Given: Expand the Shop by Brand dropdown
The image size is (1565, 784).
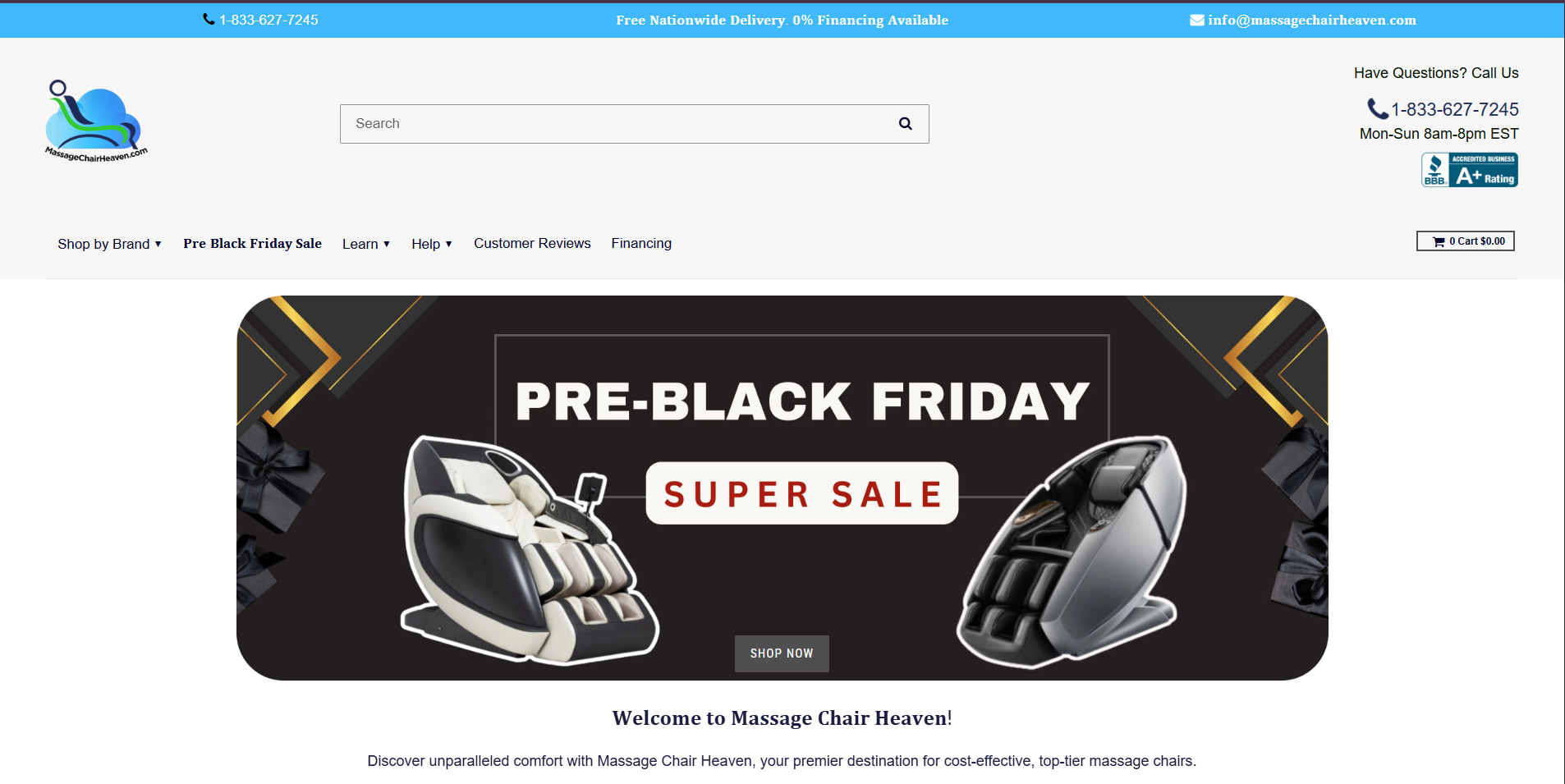Looking at the screenshot, I should click(109, 244).
